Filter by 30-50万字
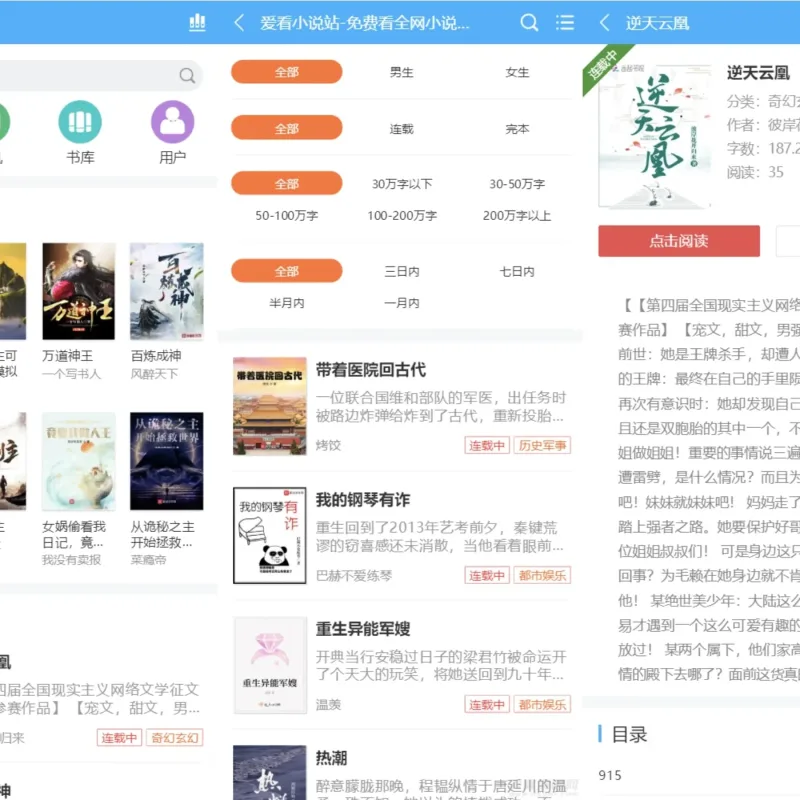Screen dimensions: 800x800 [517, 184]
